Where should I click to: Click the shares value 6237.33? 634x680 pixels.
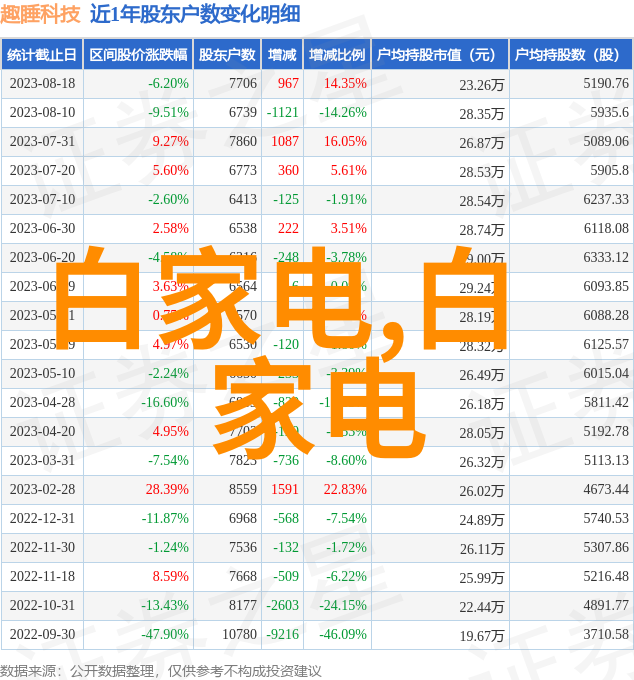[606, 199]
